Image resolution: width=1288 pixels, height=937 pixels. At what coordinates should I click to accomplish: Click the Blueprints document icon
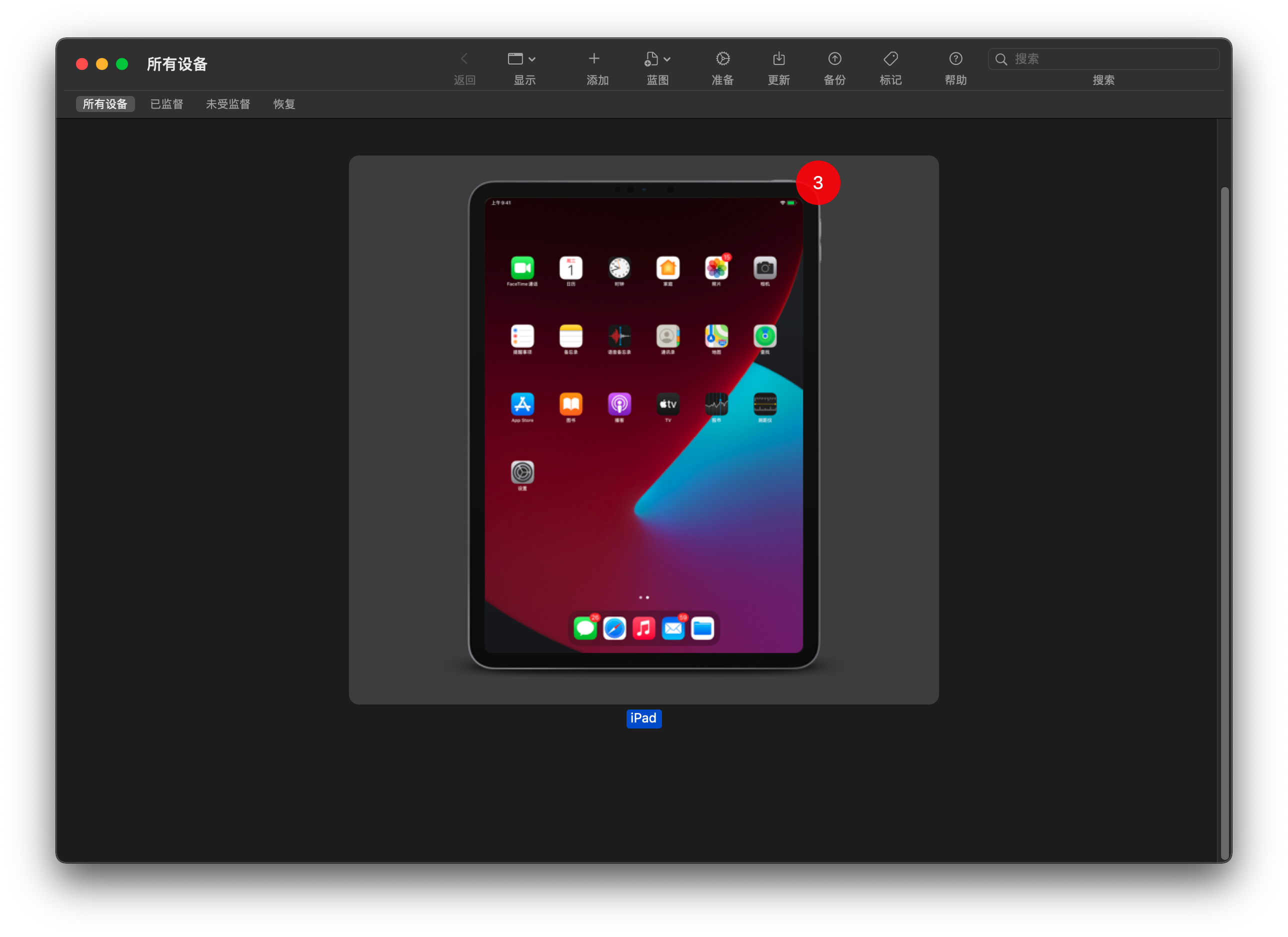coord(651,59)
